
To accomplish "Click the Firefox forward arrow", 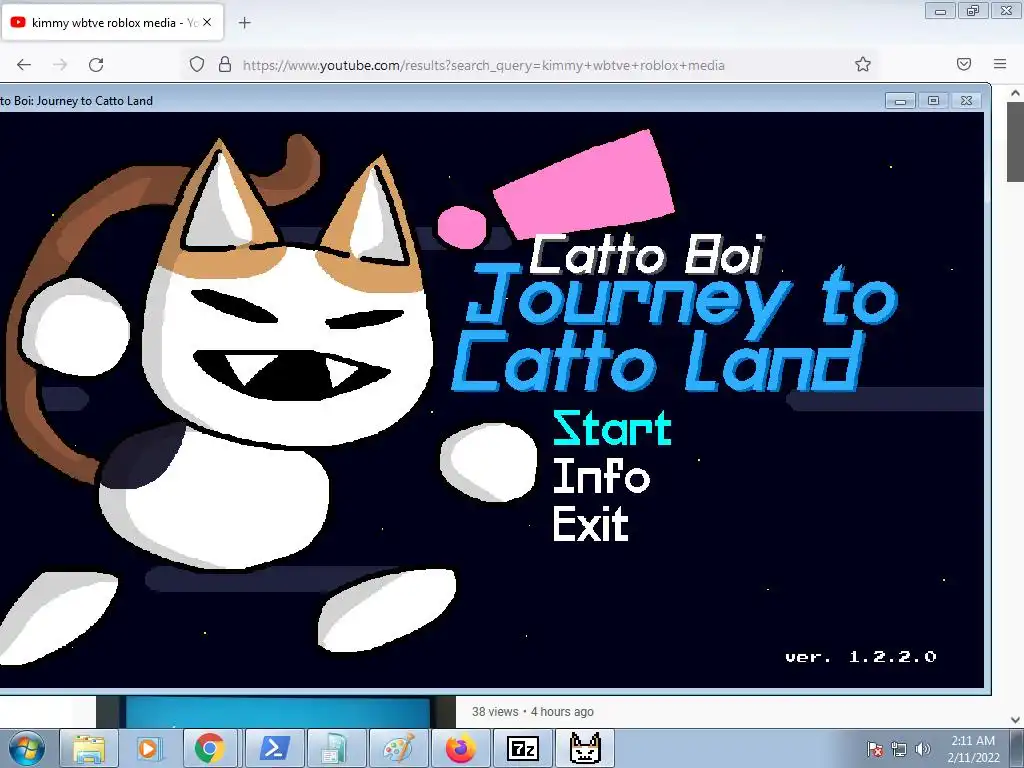I will pyautogui.click(x=60, y=65).
